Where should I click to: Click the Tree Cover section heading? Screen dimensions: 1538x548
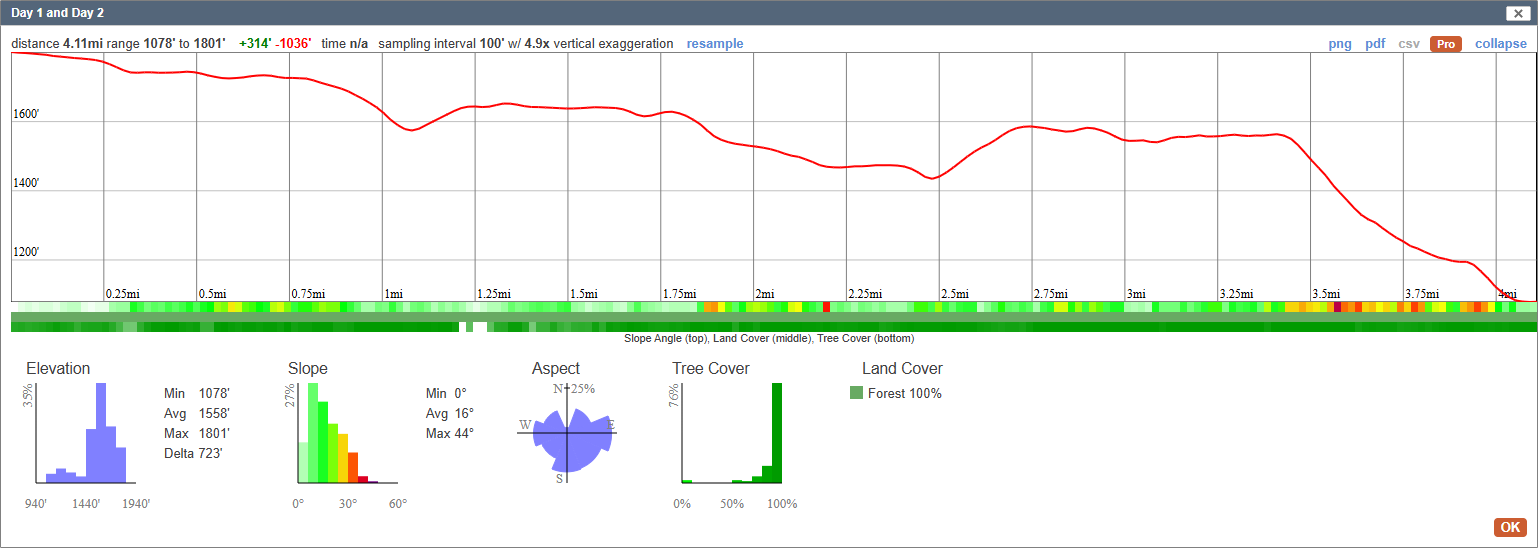point(711,368)
